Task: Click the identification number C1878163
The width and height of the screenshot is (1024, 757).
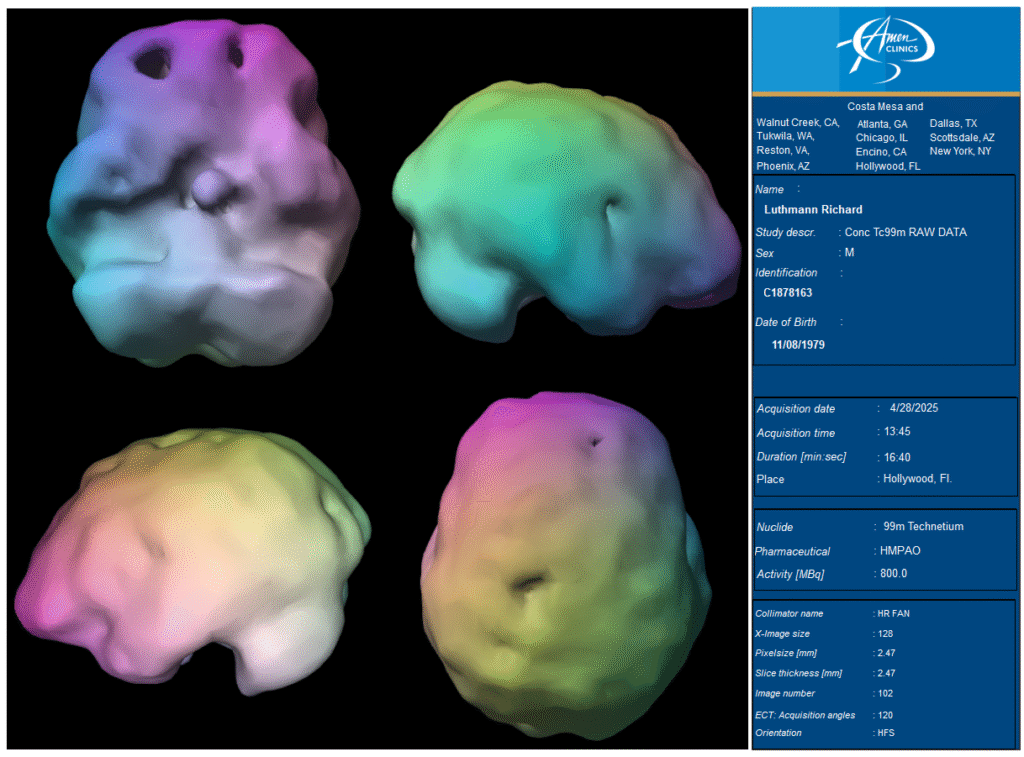Action: (790, 292)
